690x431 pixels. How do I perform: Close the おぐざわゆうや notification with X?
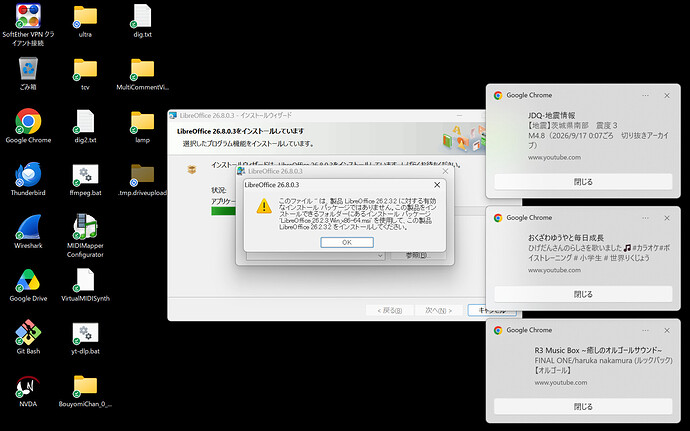coord(667,218)
